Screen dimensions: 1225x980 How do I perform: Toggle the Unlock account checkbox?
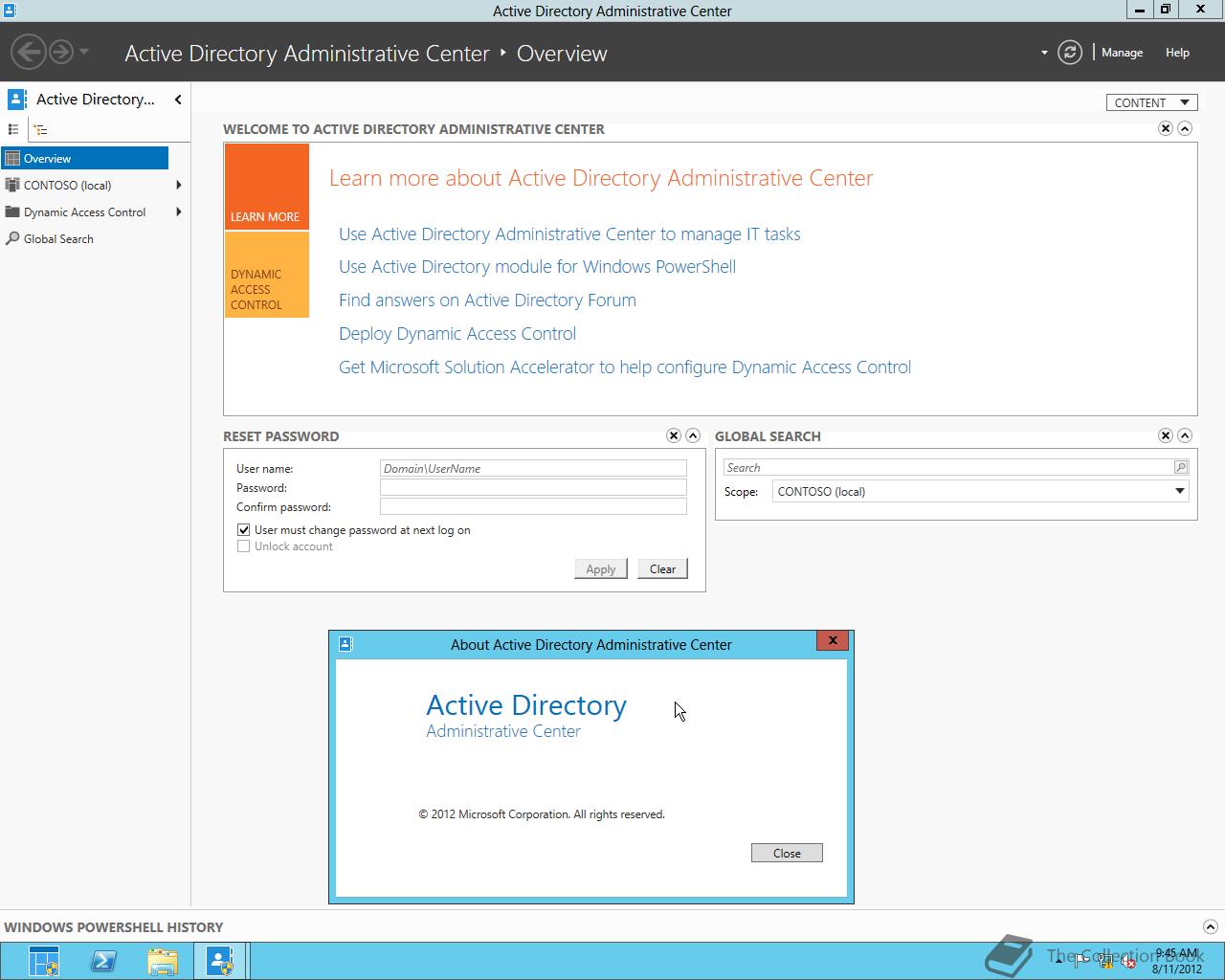pyautogui.click(x=243, y=546)
